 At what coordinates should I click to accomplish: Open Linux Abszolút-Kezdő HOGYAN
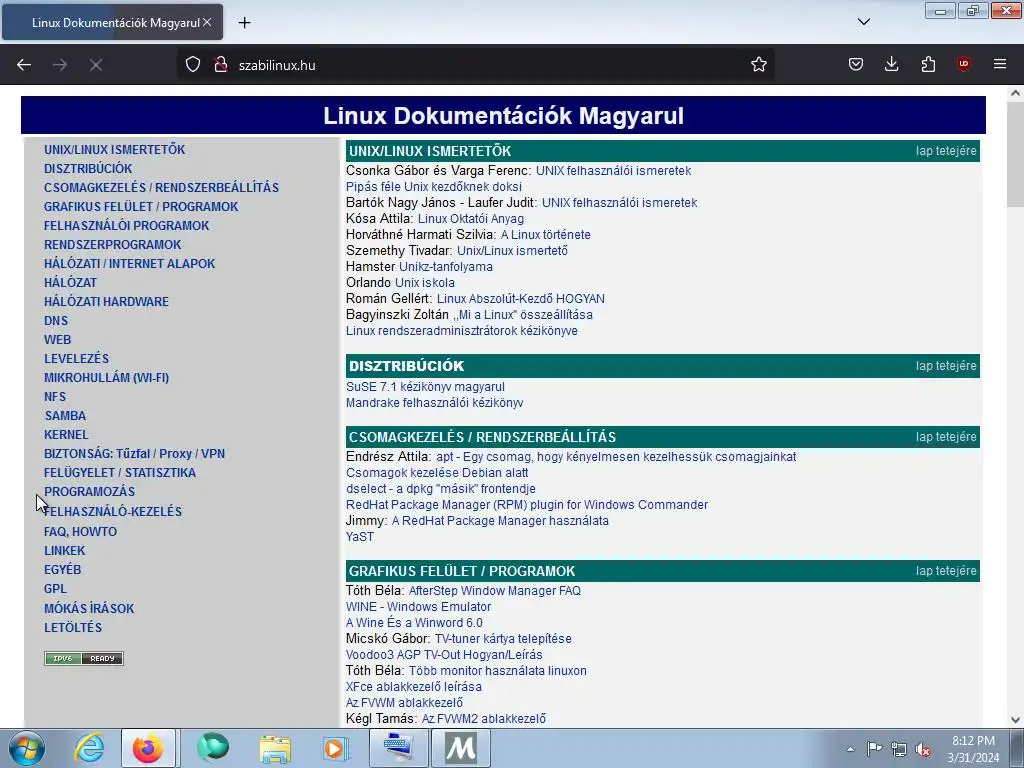pyautogui.click(x=520, y=298)
